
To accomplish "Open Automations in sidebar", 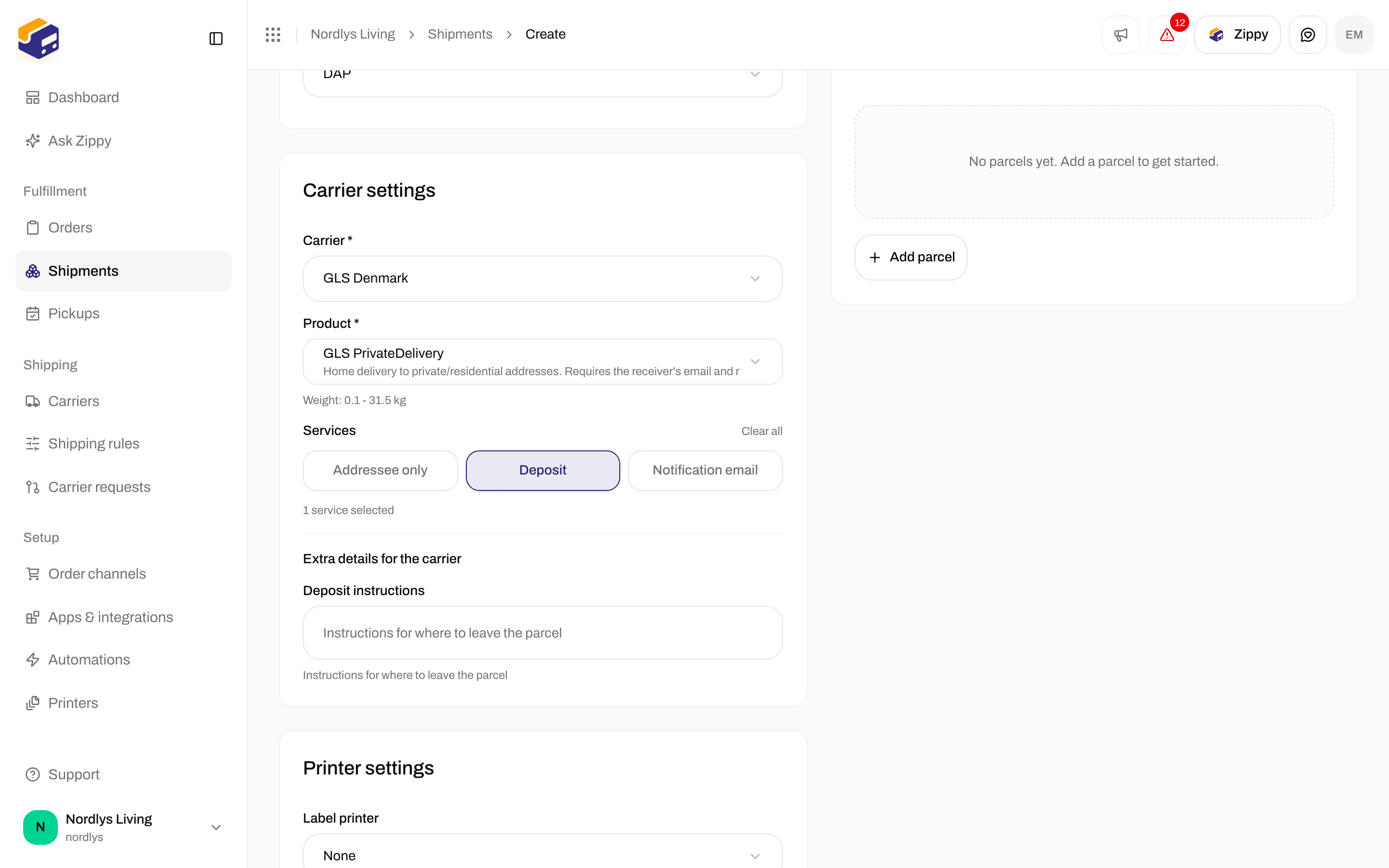I will 123,660.
